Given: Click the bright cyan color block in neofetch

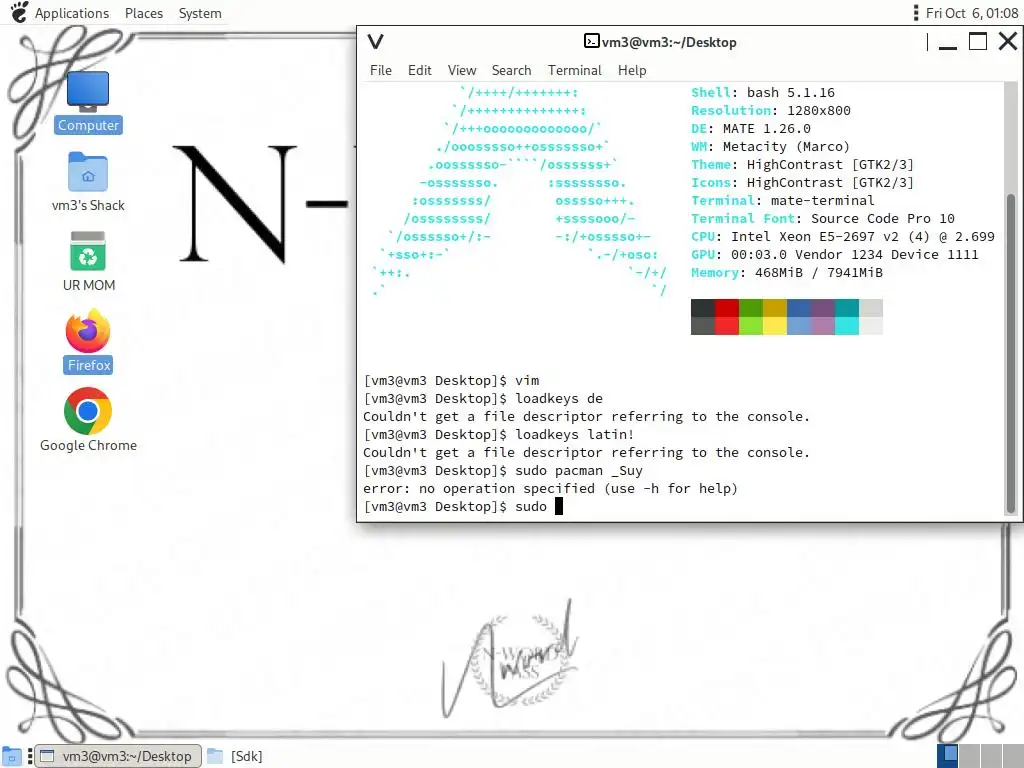Looking at the screenshot, I should 847,326.
